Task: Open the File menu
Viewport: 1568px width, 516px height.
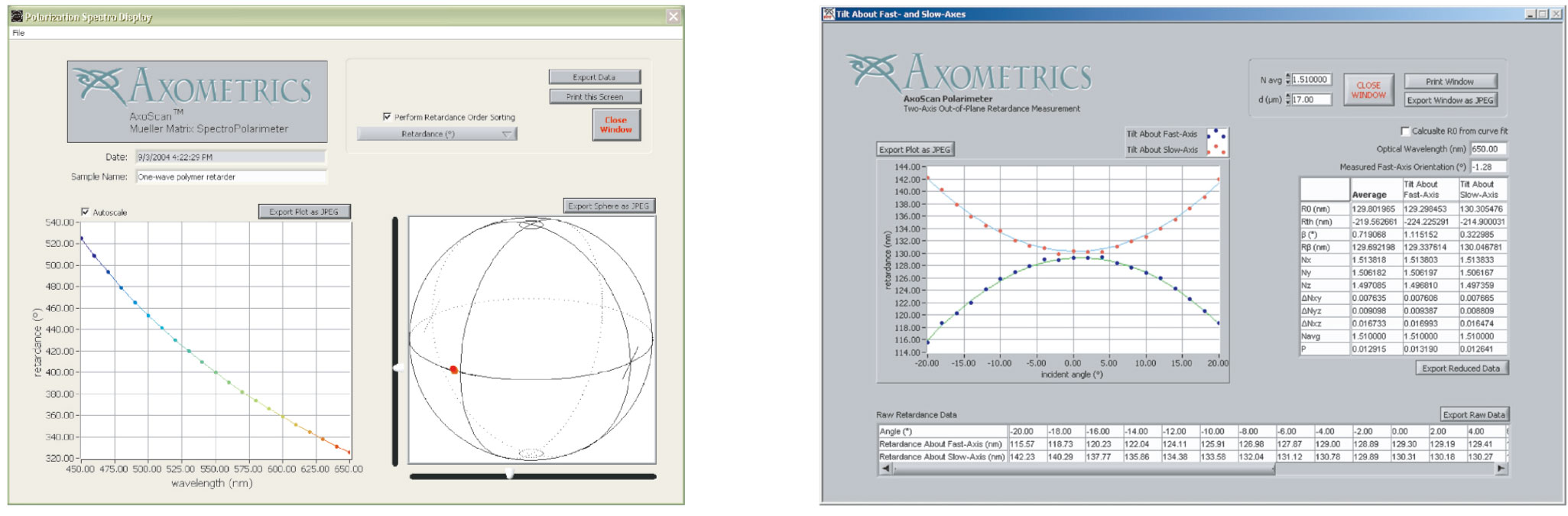Action: 18,33
